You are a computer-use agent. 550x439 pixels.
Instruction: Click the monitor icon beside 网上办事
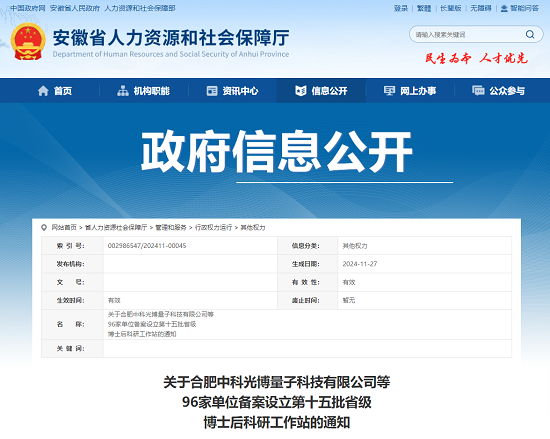pyautogui.click(x=389, y=91)
